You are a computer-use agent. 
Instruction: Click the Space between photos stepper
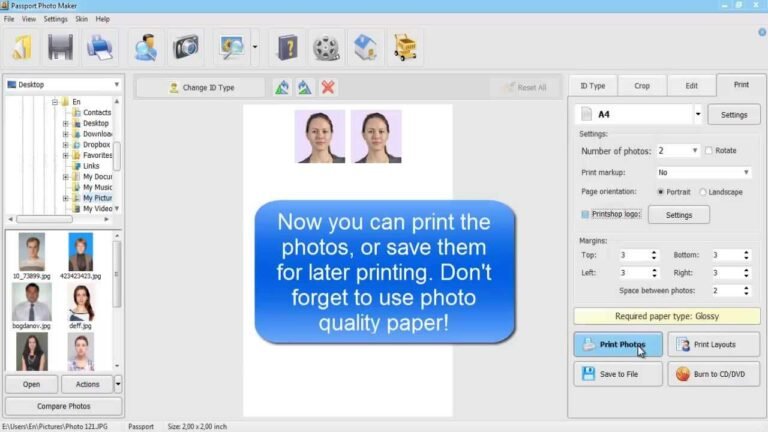746,290
